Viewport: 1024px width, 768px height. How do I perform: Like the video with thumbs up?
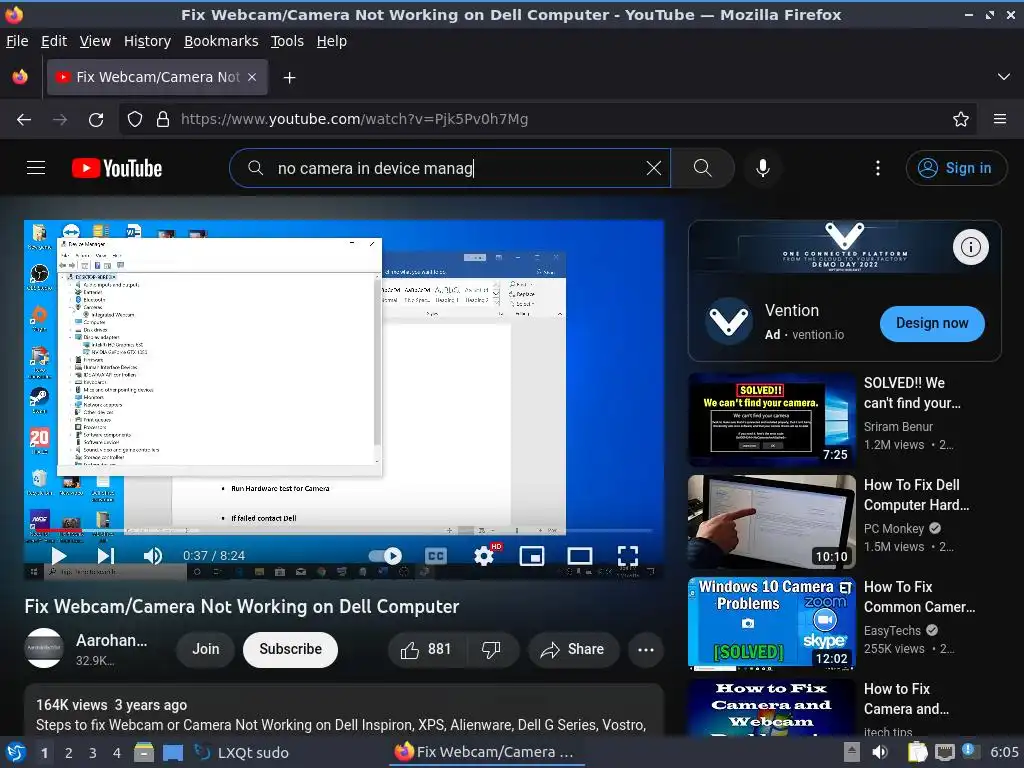(427, 649)
